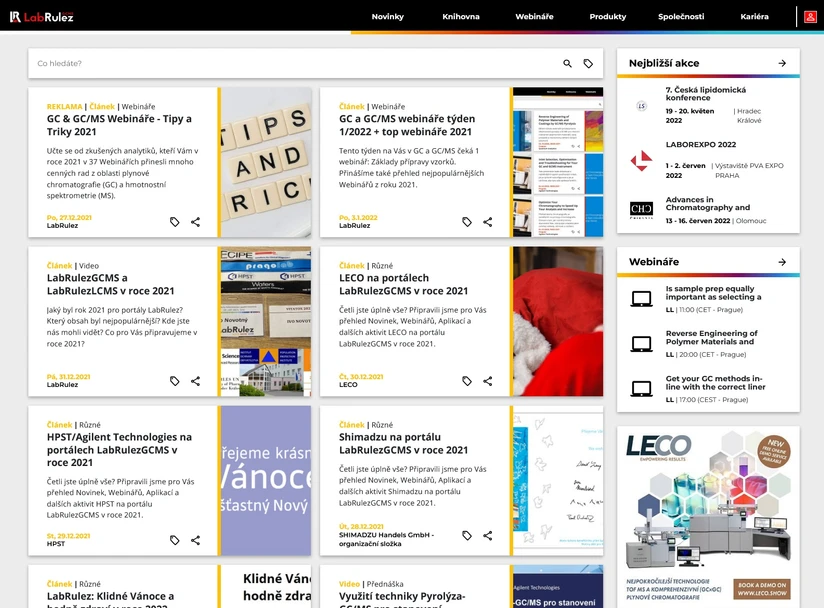Screen dimensions: 824x608
Task: Open the tag filter icon in search bar
Action: 588,64
